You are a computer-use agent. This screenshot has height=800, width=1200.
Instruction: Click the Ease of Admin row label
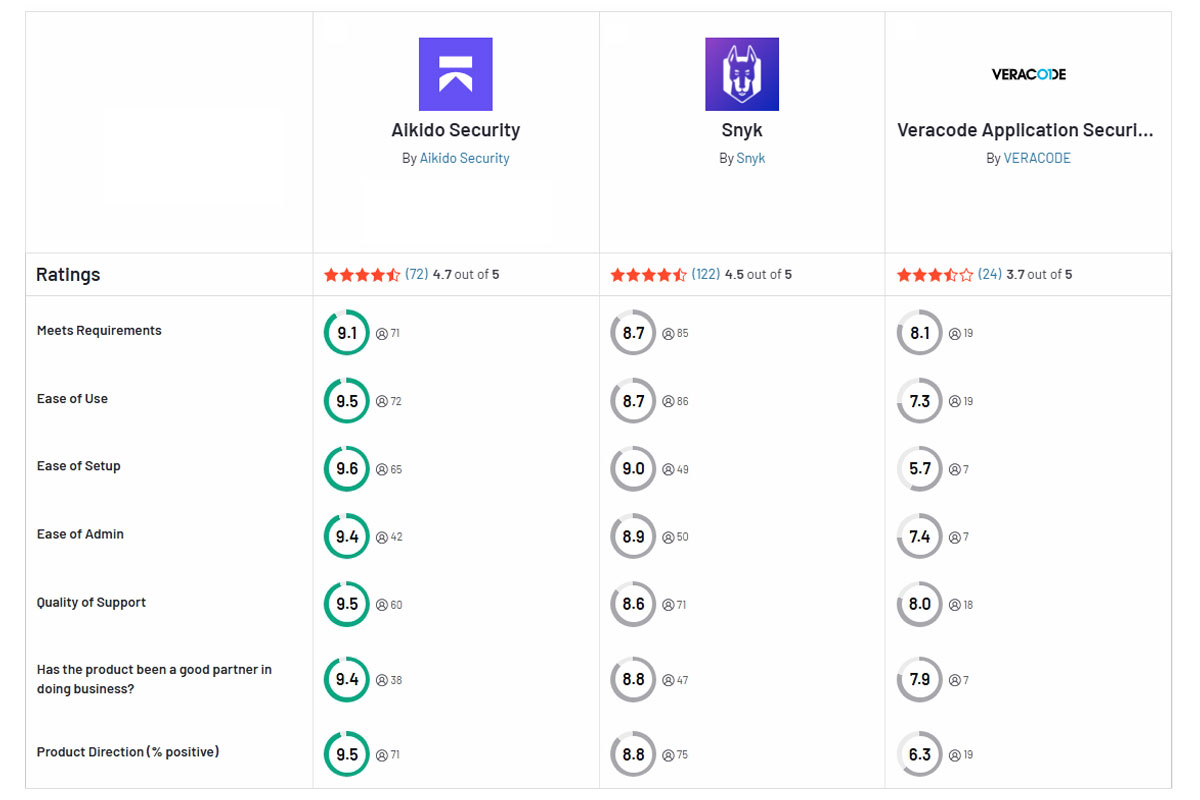coord(80,534)
